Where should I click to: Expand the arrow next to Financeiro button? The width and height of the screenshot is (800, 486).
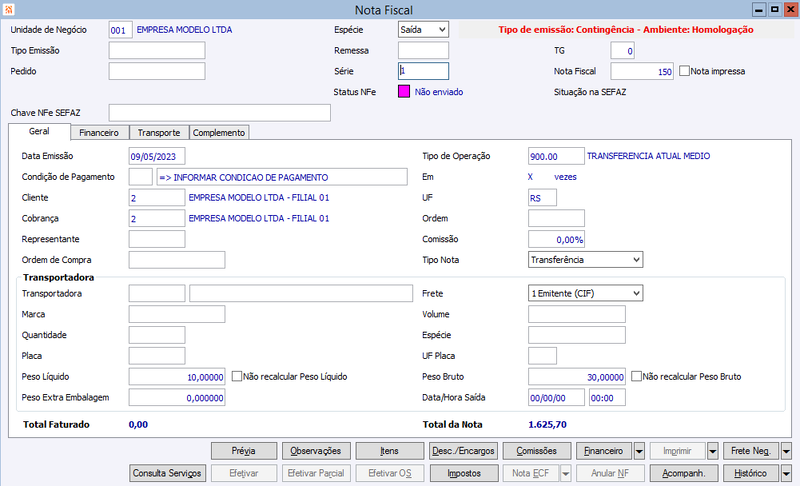[x=639, y=451]
